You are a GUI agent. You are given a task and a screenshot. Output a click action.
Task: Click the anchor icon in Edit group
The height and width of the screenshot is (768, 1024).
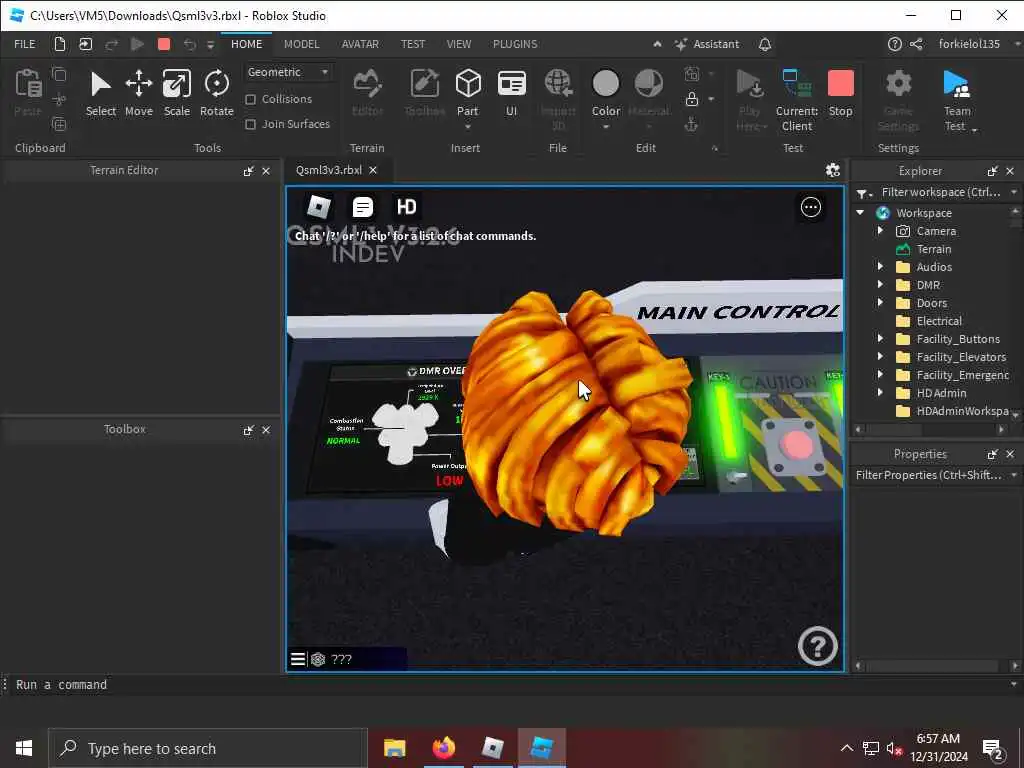pyautogui.click(x=692, y=123)
